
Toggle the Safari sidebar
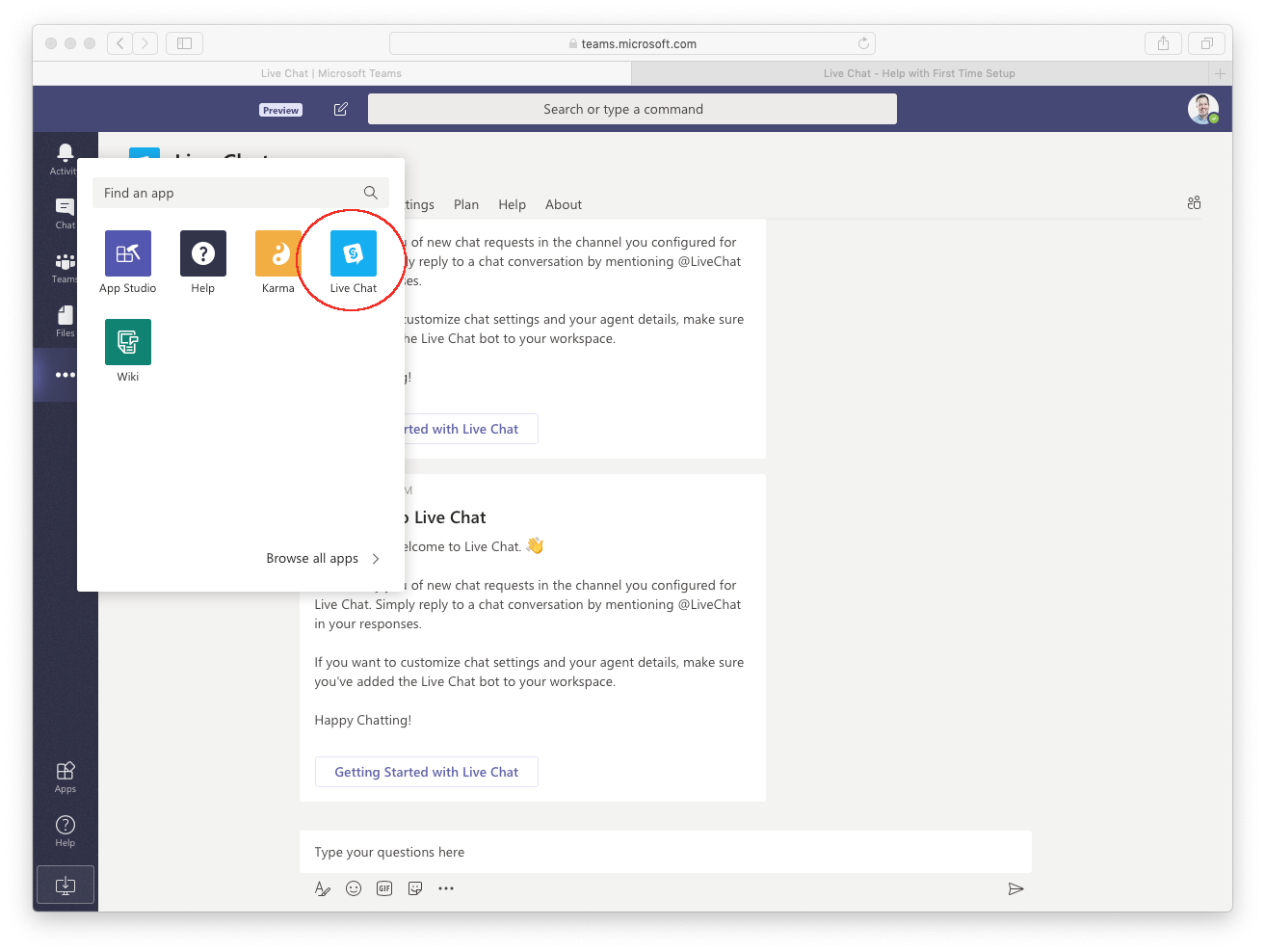pos(184,43)
